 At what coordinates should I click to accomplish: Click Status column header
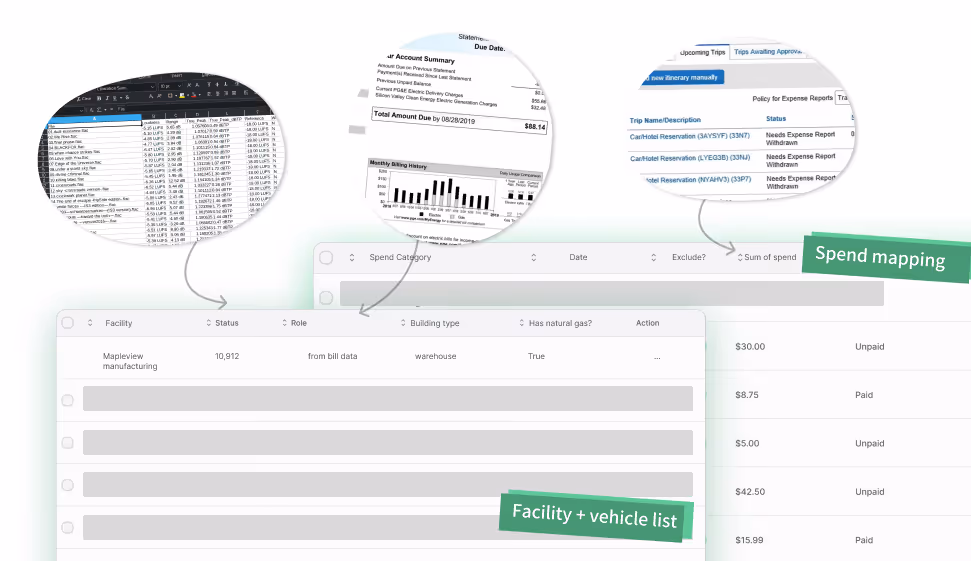[227, 323]
